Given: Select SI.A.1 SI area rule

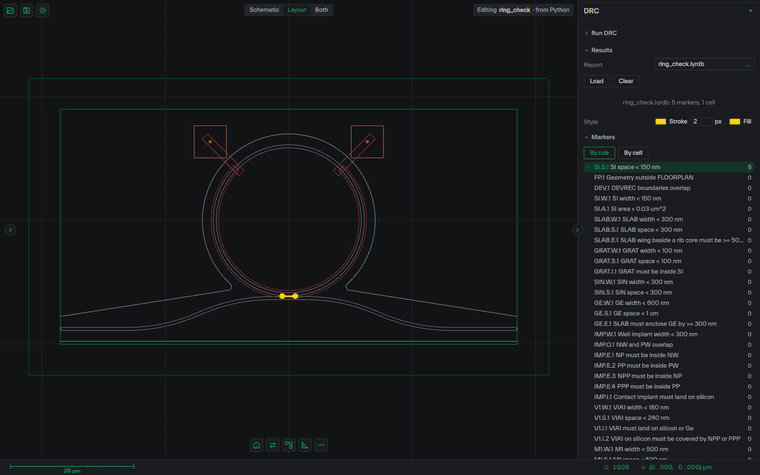Looking at the screenshot, I should [x=668, y=209].
